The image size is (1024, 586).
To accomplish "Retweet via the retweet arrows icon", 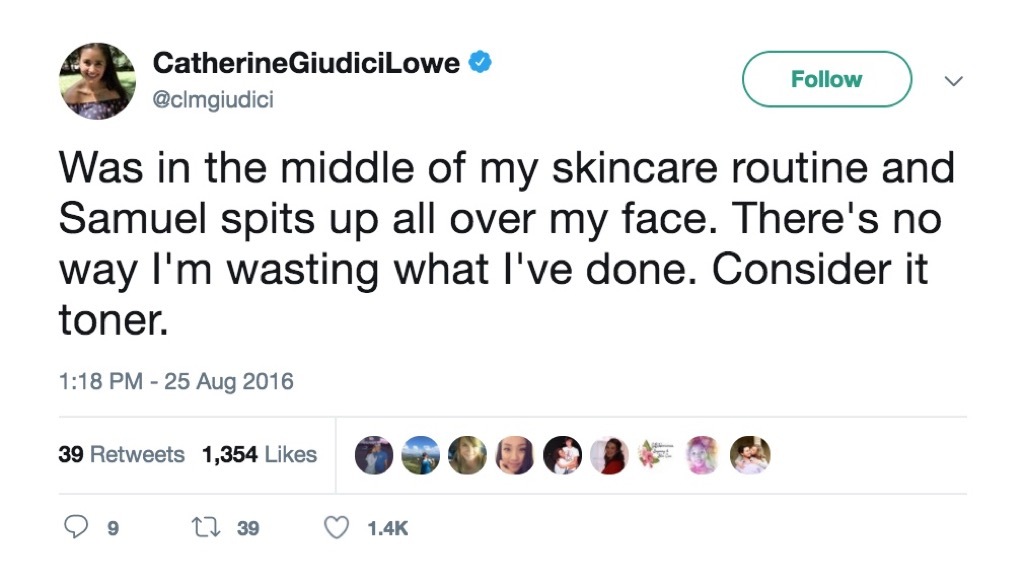I will pyautogui.click(x=208, y=525).
